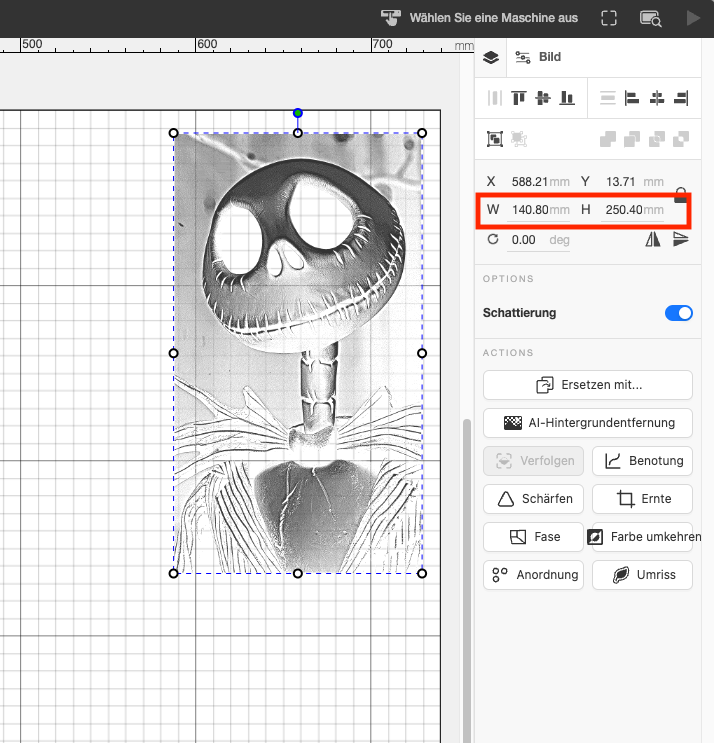Image resolution: width=714 pixels, height=743 pixels.
Task: Switch to the Bild object tab
Action: [538, 57]
